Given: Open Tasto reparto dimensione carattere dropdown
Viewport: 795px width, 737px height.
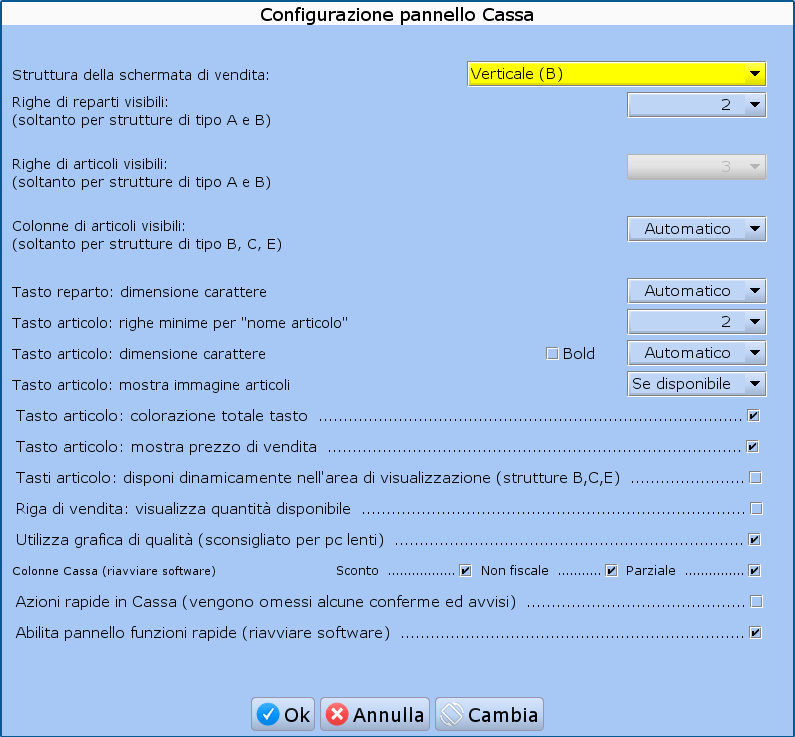Looking at the screenshot, I should (696, 291).
